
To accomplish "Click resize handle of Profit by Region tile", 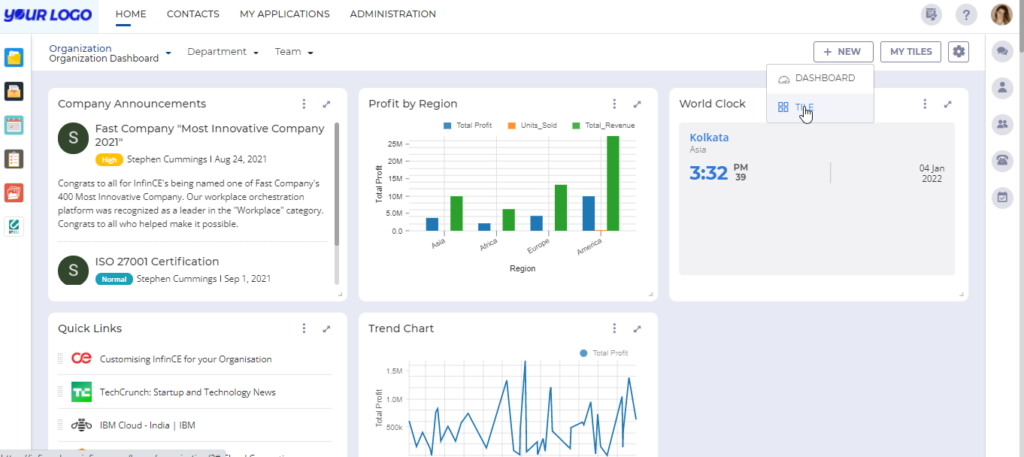I will (650, 295).
